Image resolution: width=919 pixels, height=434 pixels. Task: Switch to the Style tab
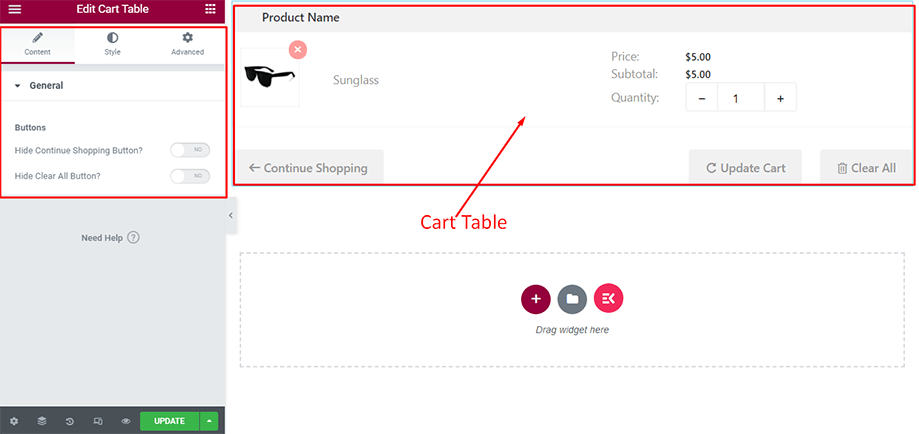[x=112, y=44]
